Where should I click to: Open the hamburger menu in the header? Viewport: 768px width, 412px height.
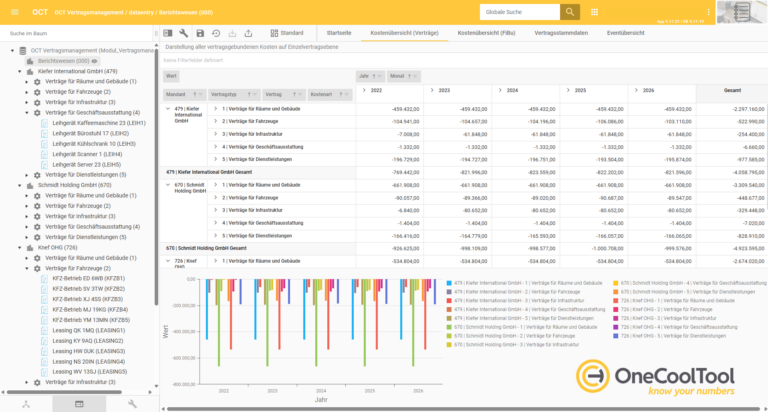point(15,12)
